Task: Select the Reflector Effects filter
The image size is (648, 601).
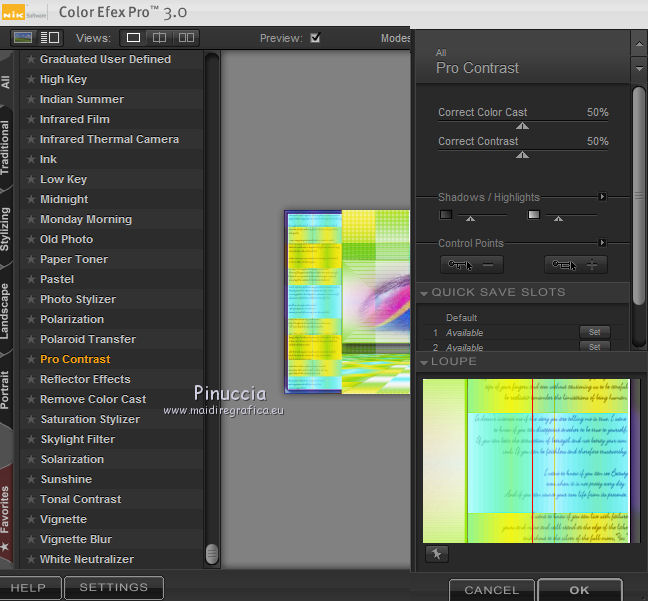Action: (x=85, y=379)
